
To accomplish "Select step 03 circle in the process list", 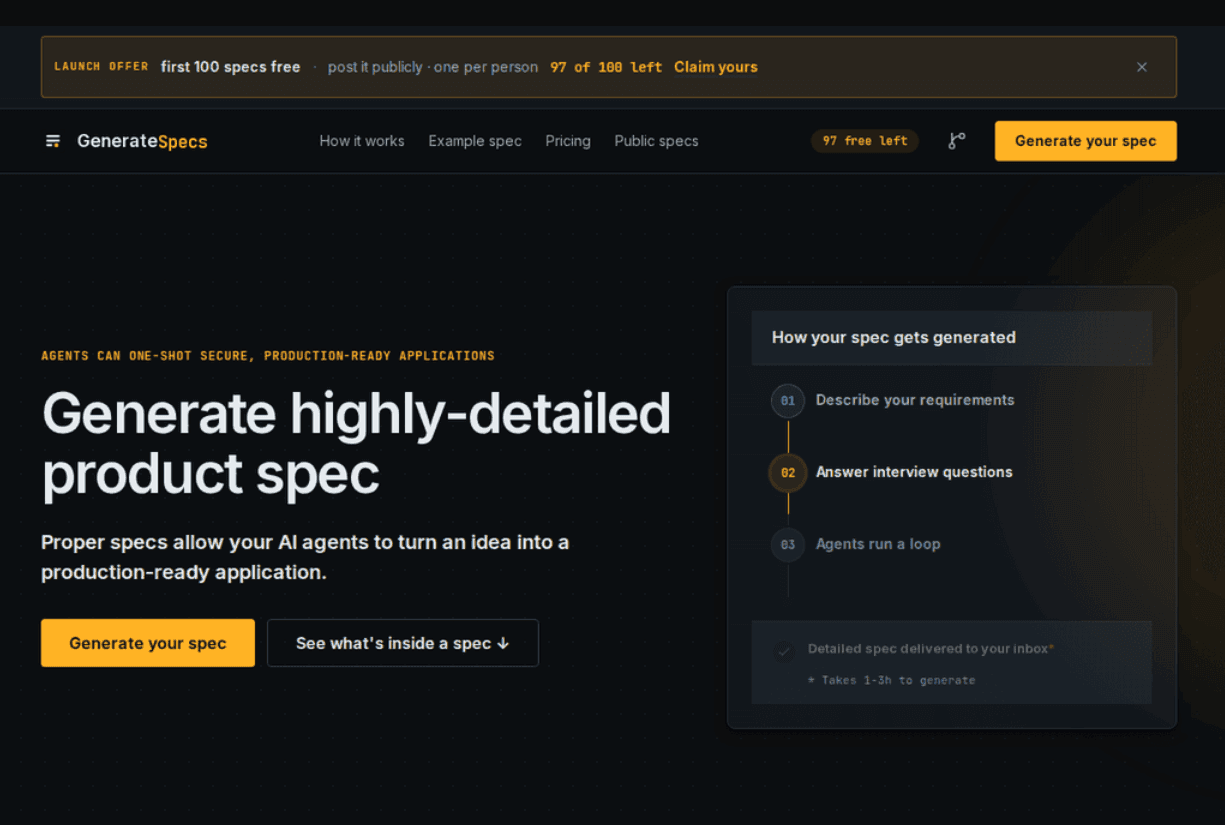I will (788, 545).
